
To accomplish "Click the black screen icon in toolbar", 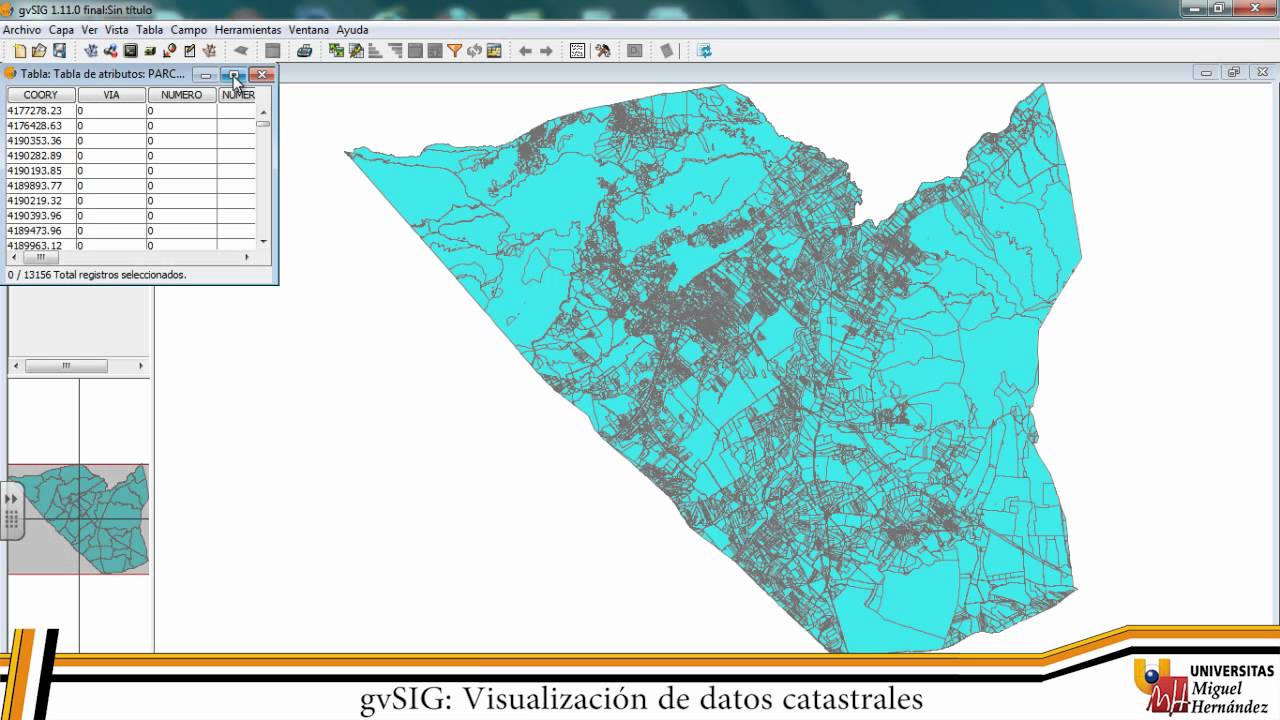I will point(130,51).
